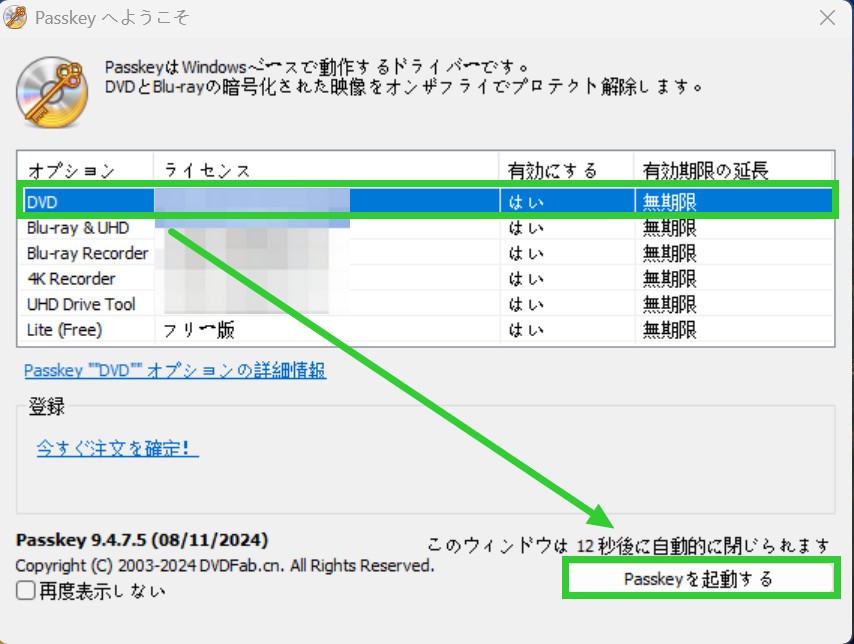Select the UHD Drive Tool option
The image size is (854, 644).
[81, 304]
